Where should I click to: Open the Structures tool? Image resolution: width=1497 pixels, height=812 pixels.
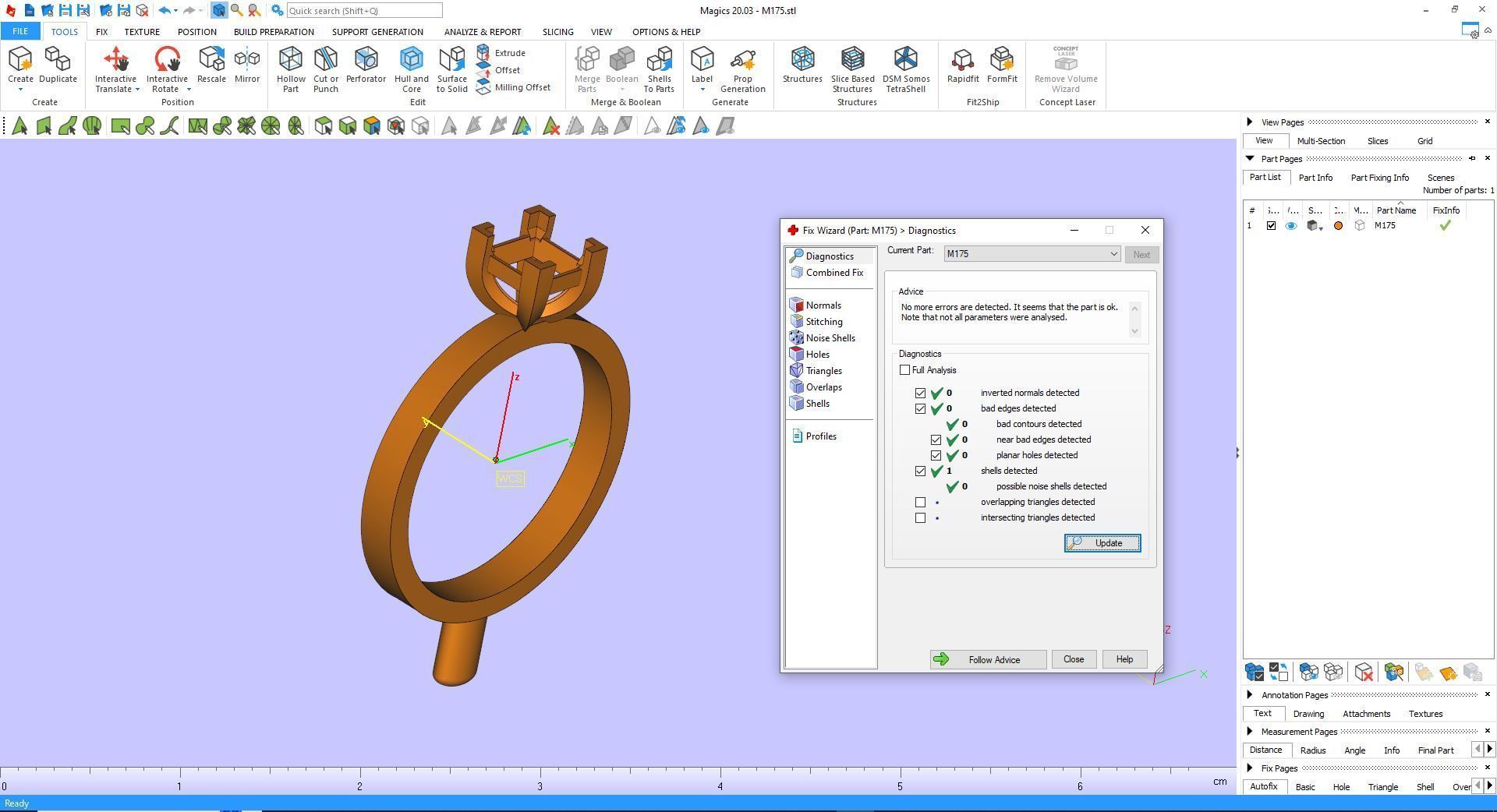pos(802,64)
